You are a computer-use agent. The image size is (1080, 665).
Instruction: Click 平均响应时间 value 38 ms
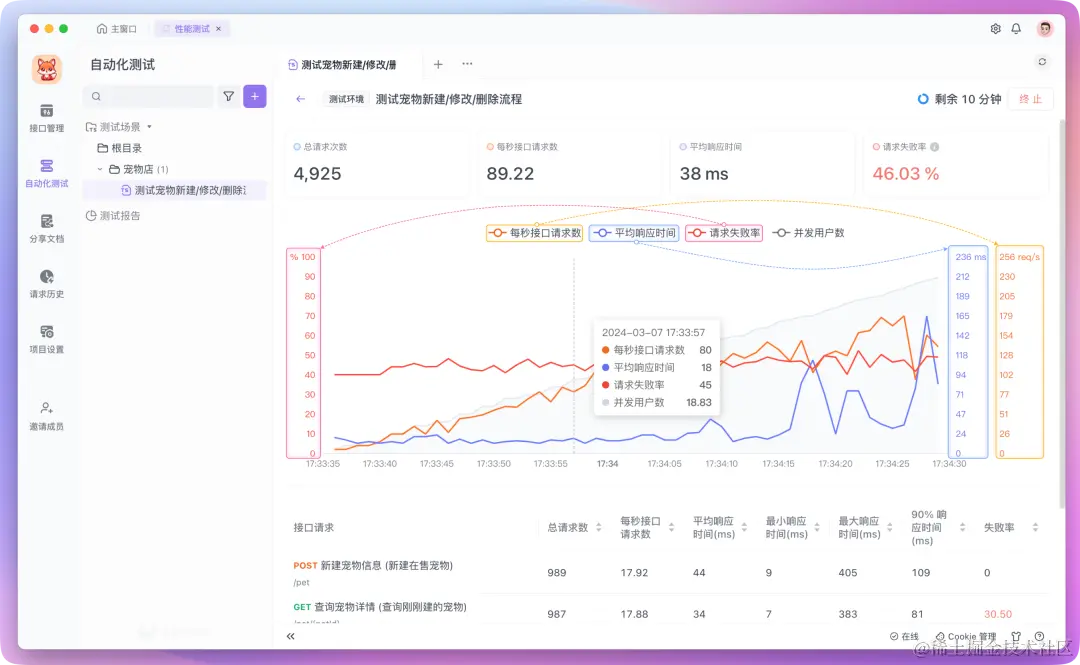(704, 174)
